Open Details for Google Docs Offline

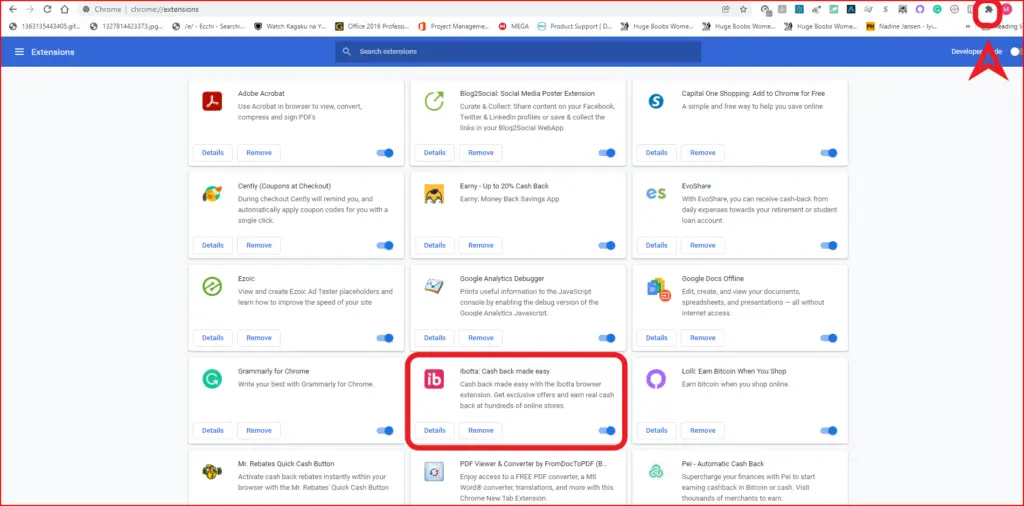(656, 338)
